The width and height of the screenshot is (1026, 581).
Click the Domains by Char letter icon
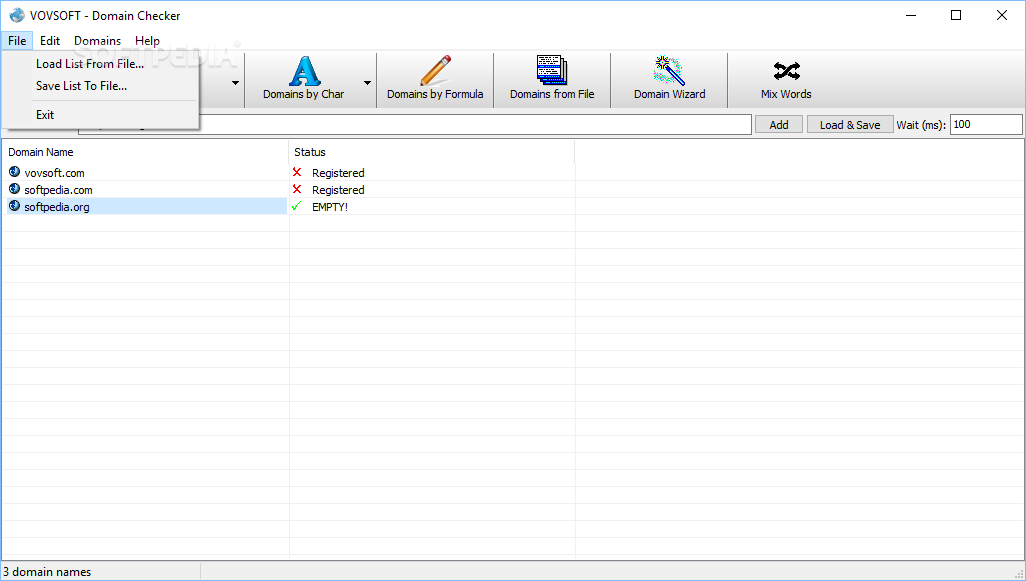pyautogui.click(x=304, y=71)
